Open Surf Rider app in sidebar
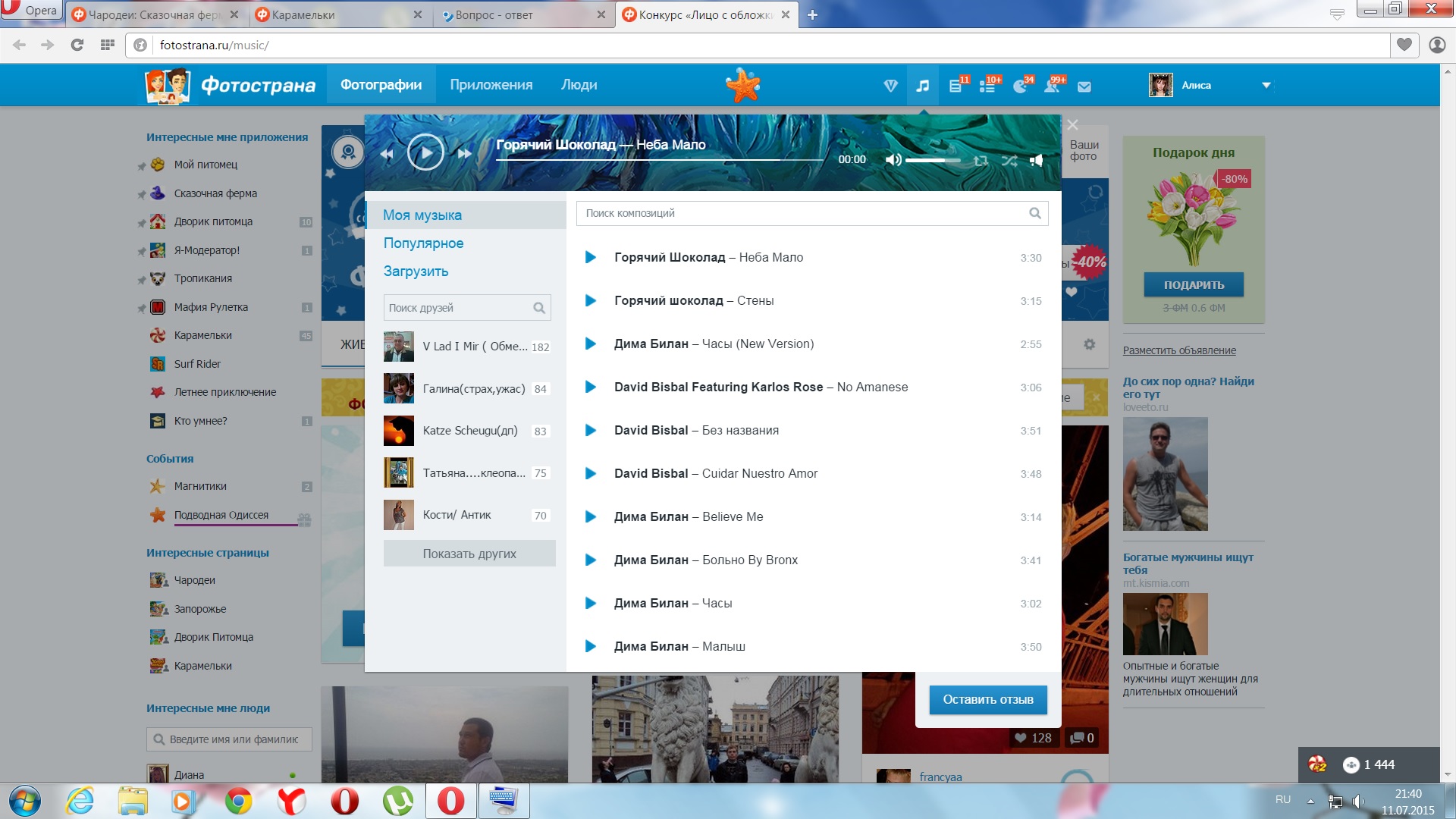This screenshot has height=819, width=1456. (x=197, y=364)
